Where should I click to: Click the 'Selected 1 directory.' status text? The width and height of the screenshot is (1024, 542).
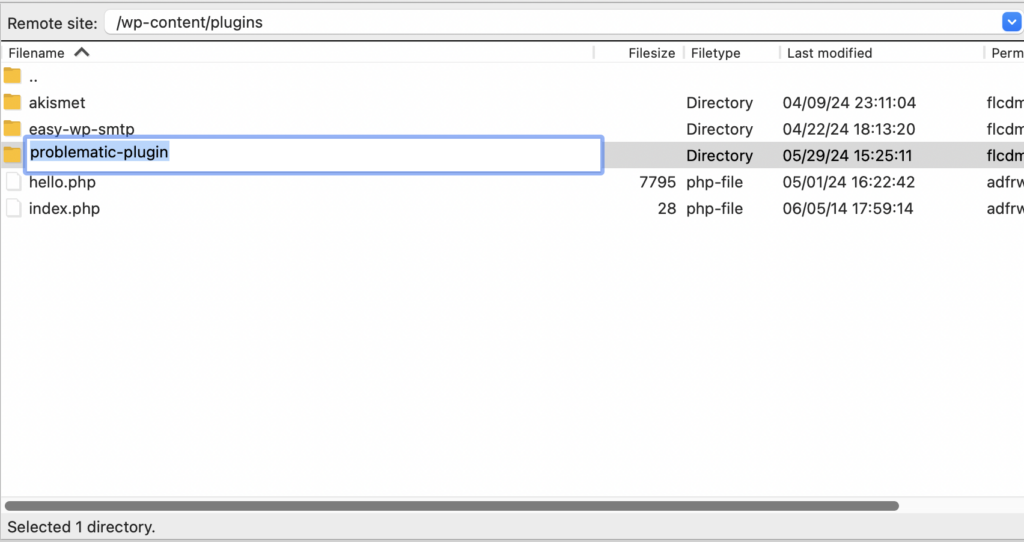(81, 527)
